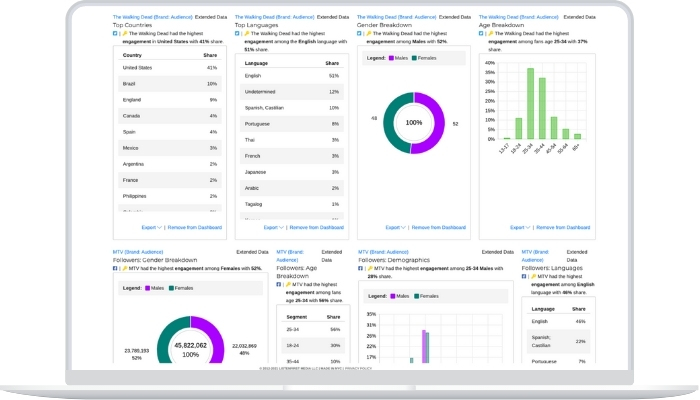The image size is (700, 400).
Task: Click the purple Males swatch in Followers: Demographics legend
Action: (393, 296)
